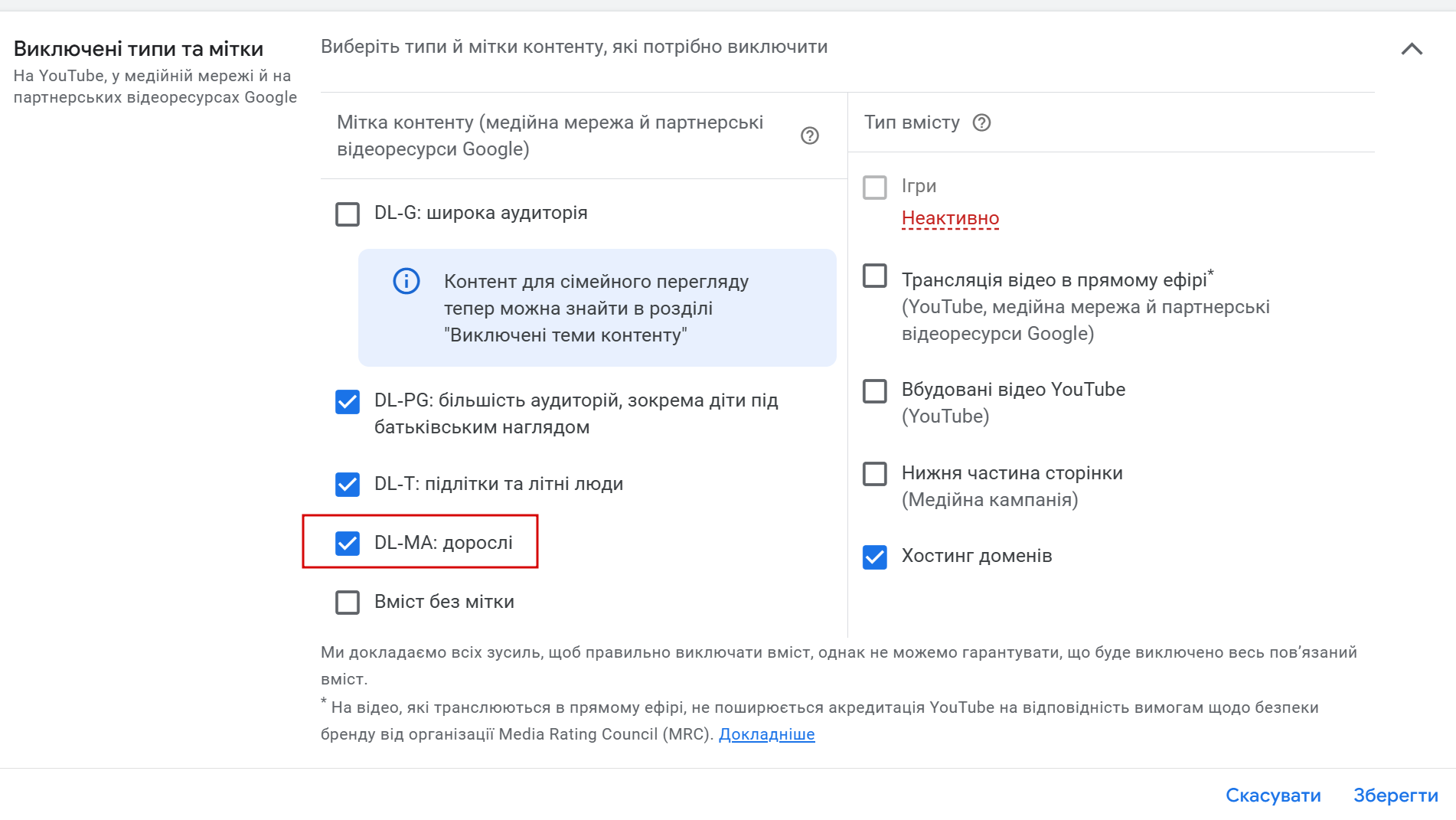Uncheck the DL-MA дорослі checkbox
Viewport: 1456px width, 820px height.
pos(348,543)
